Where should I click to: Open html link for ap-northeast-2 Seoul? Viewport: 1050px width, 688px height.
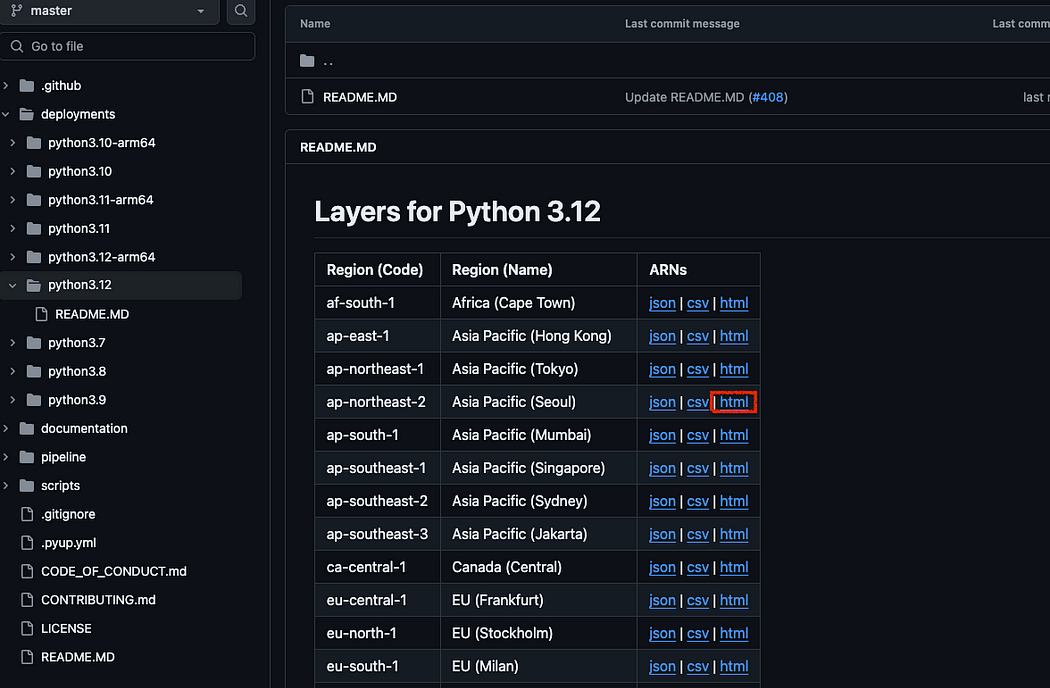point(734,402)
